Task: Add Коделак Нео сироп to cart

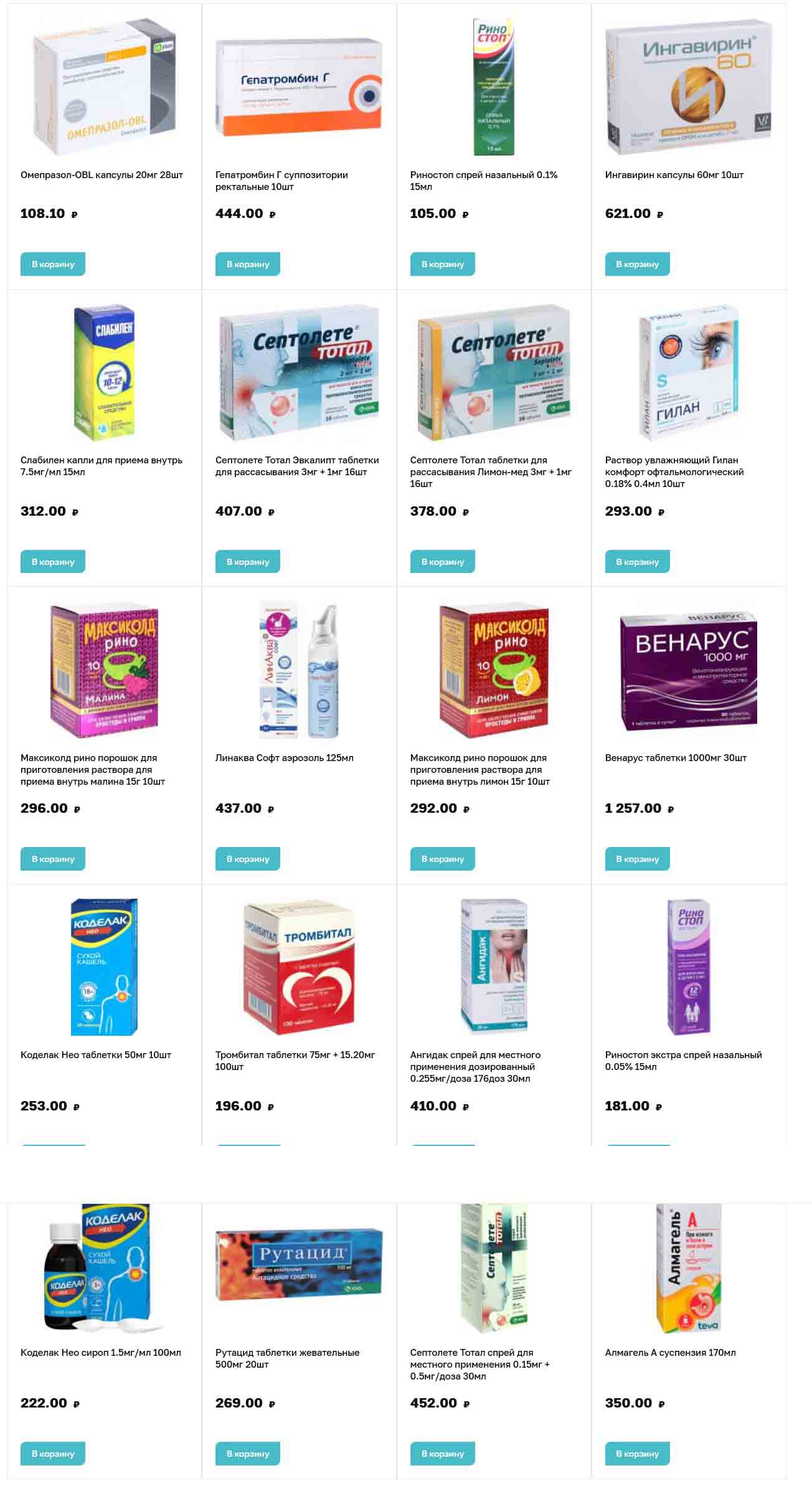Action: 53,1454
